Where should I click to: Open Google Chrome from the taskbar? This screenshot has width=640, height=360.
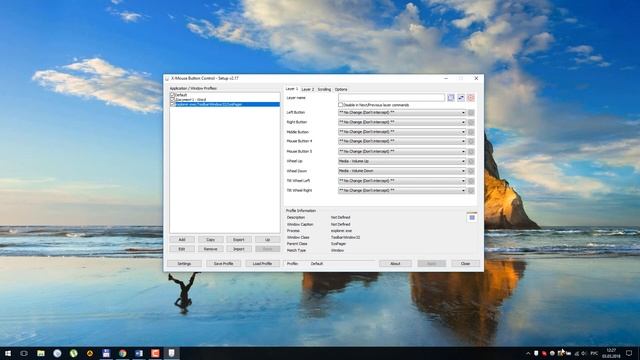point(122,353)
